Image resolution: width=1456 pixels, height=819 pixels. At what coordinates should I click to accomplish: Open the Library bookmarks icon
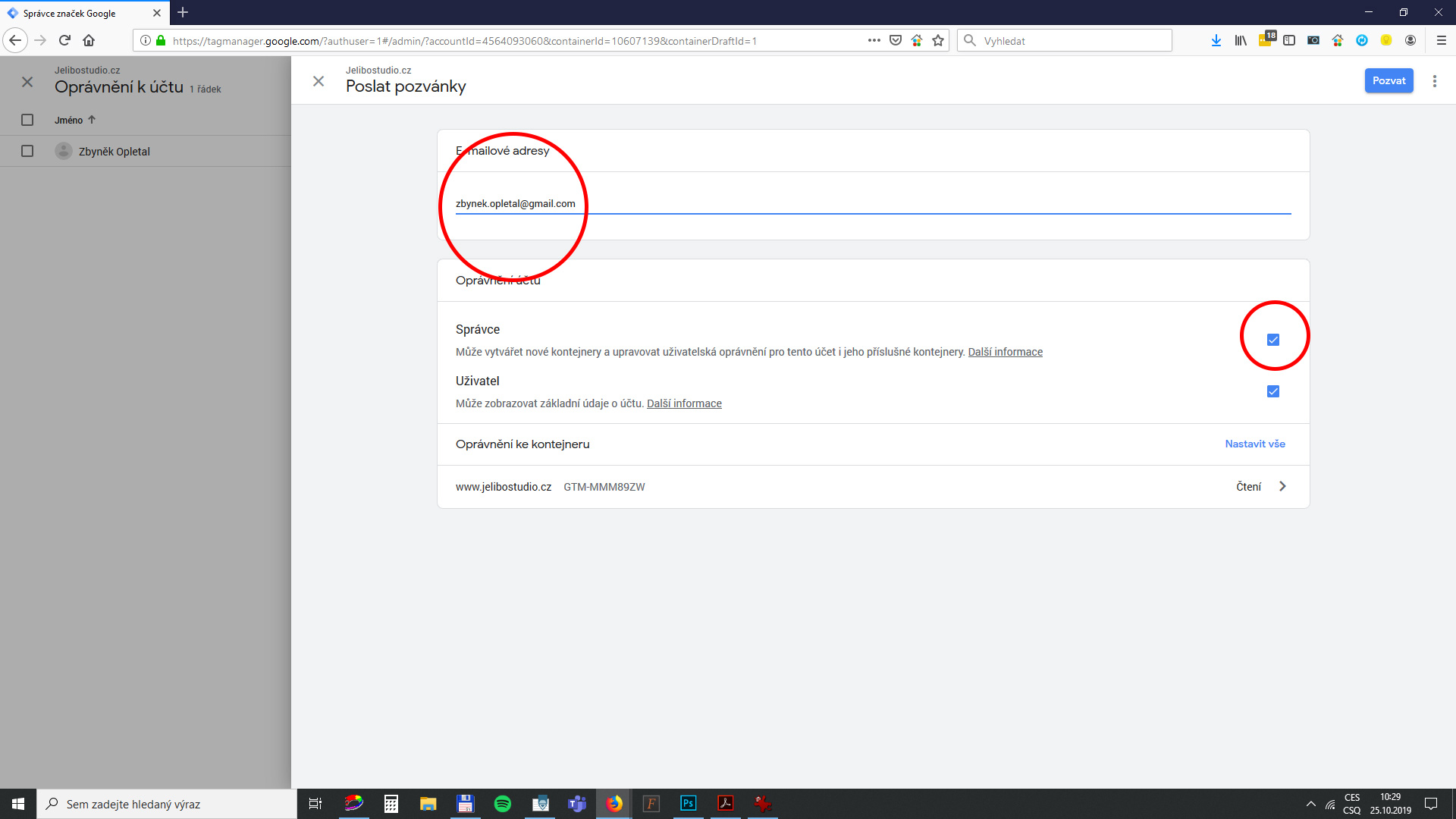tap(1240, 40)
